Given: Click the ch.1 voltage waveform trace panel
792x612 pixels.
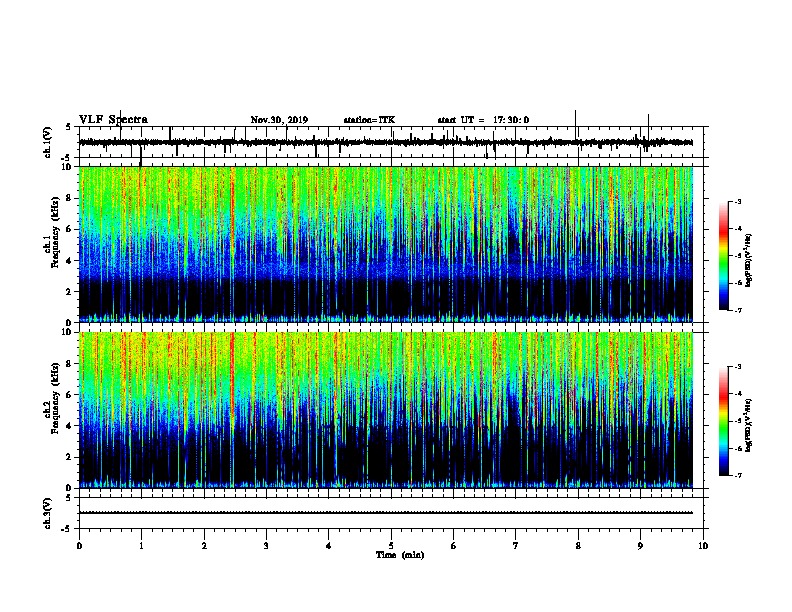Looking at the screenshot, I should click(x=391, y=142).
